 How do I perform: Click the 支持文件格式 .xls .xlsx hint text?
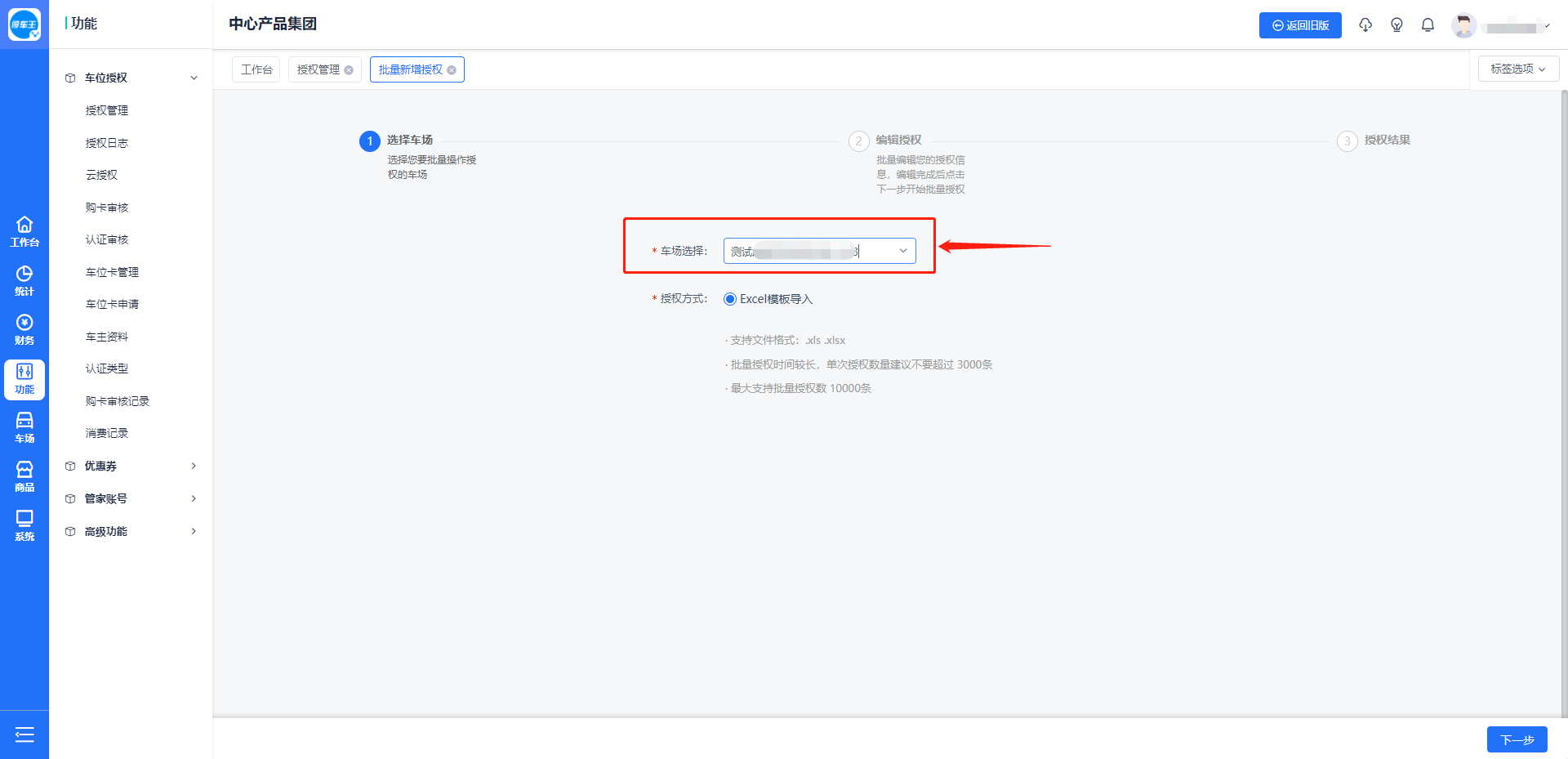coord(785,341)
